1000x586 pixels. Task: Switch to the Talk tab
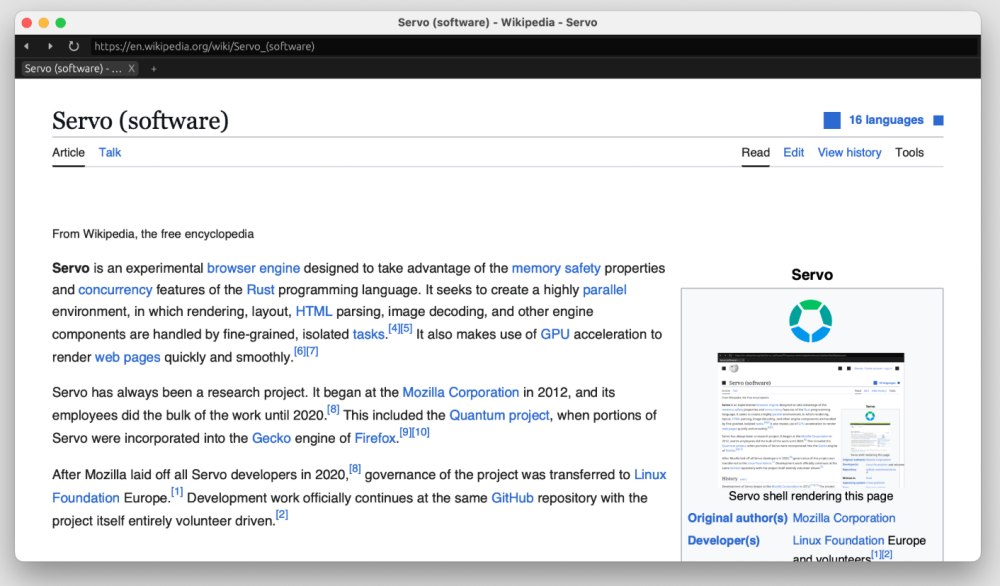(110, 153)
